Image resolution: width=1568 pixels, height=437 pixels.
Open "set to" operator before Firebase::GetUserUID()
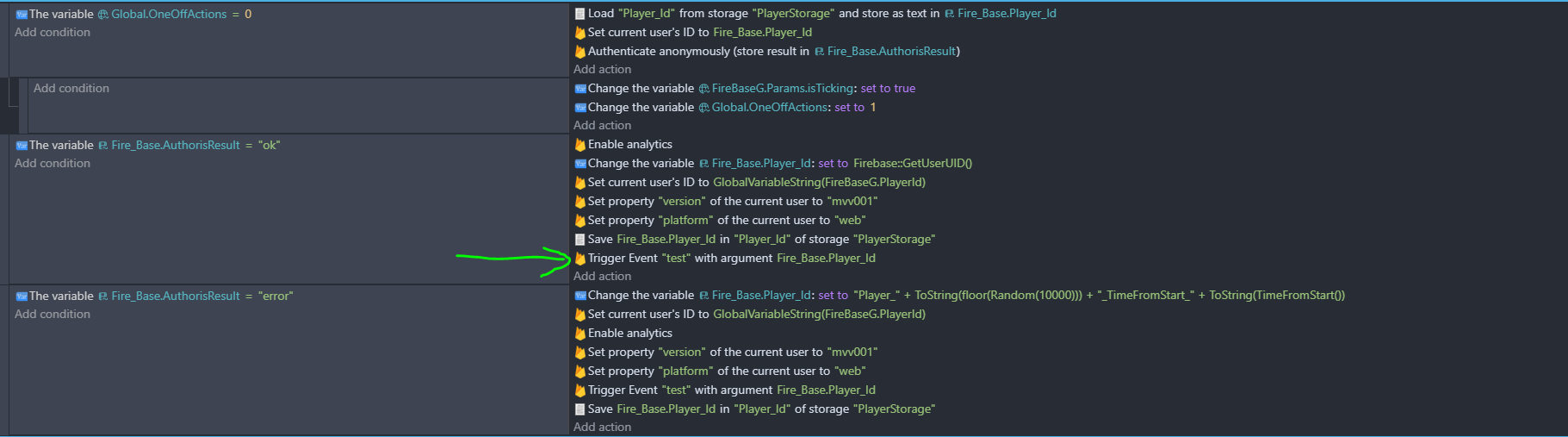[x=833, y=164]
